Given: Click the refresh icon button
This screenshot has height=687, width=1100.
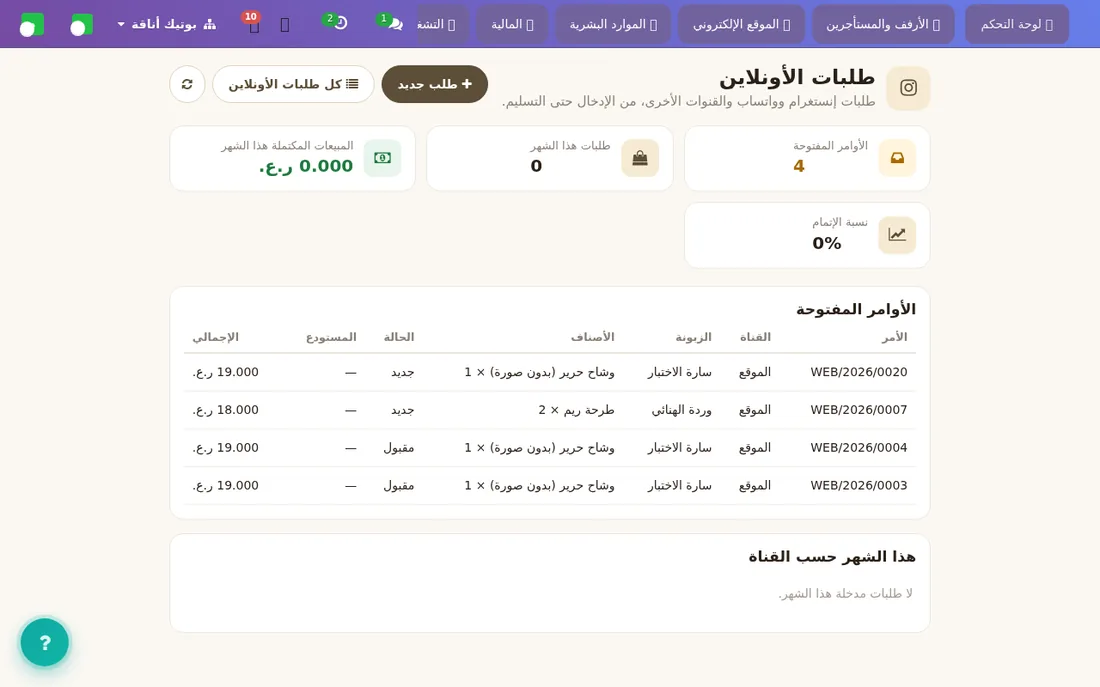Looking at the screenshot, I should click(x=187, y=84).
